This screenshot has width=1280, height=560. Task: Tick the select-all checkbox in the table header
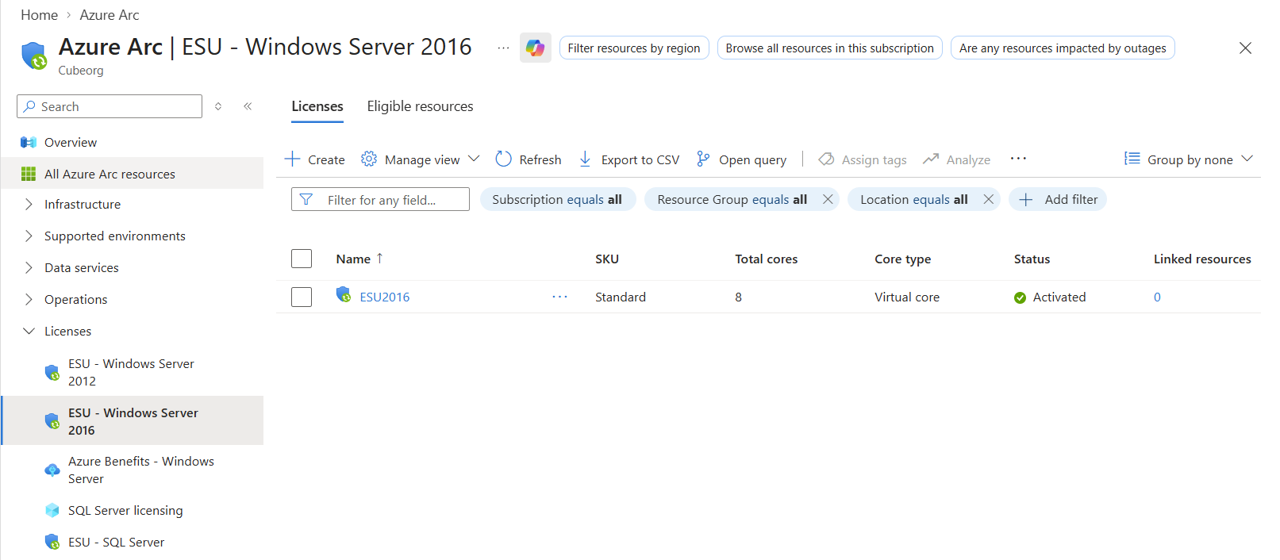point(301,259)
